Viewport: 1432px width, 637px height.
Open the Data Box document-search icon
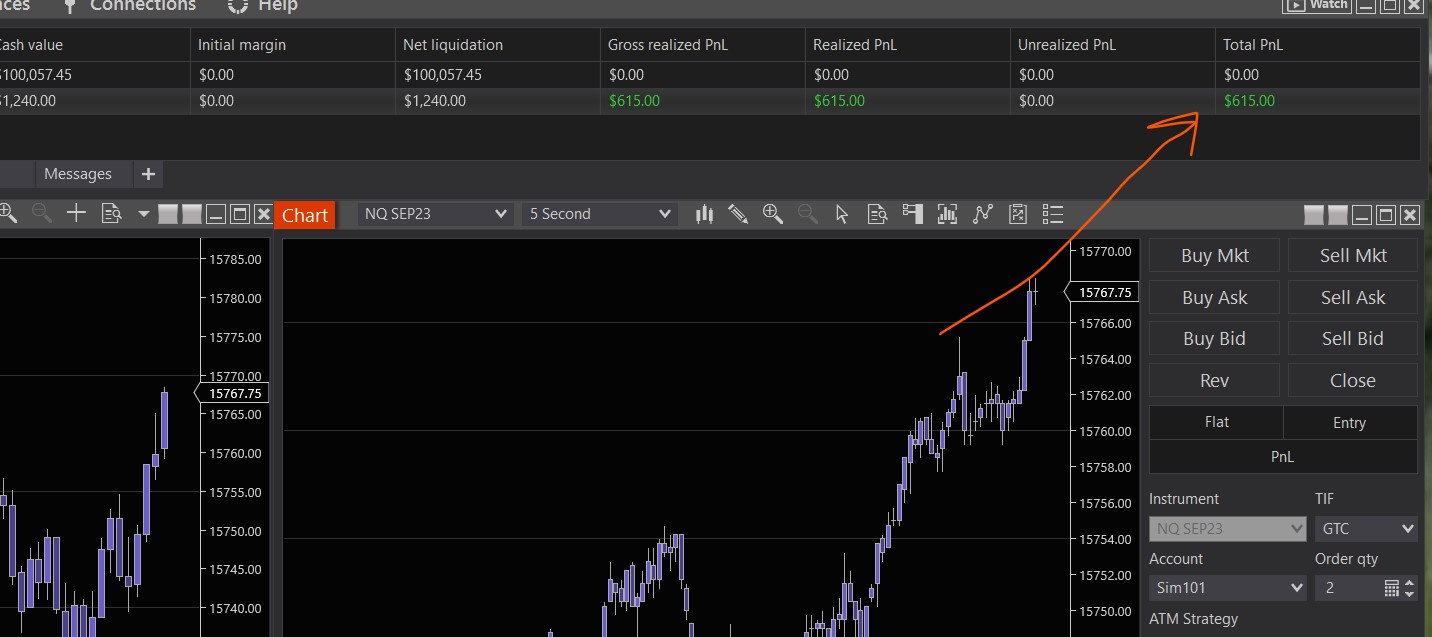[x=877, y=214]
